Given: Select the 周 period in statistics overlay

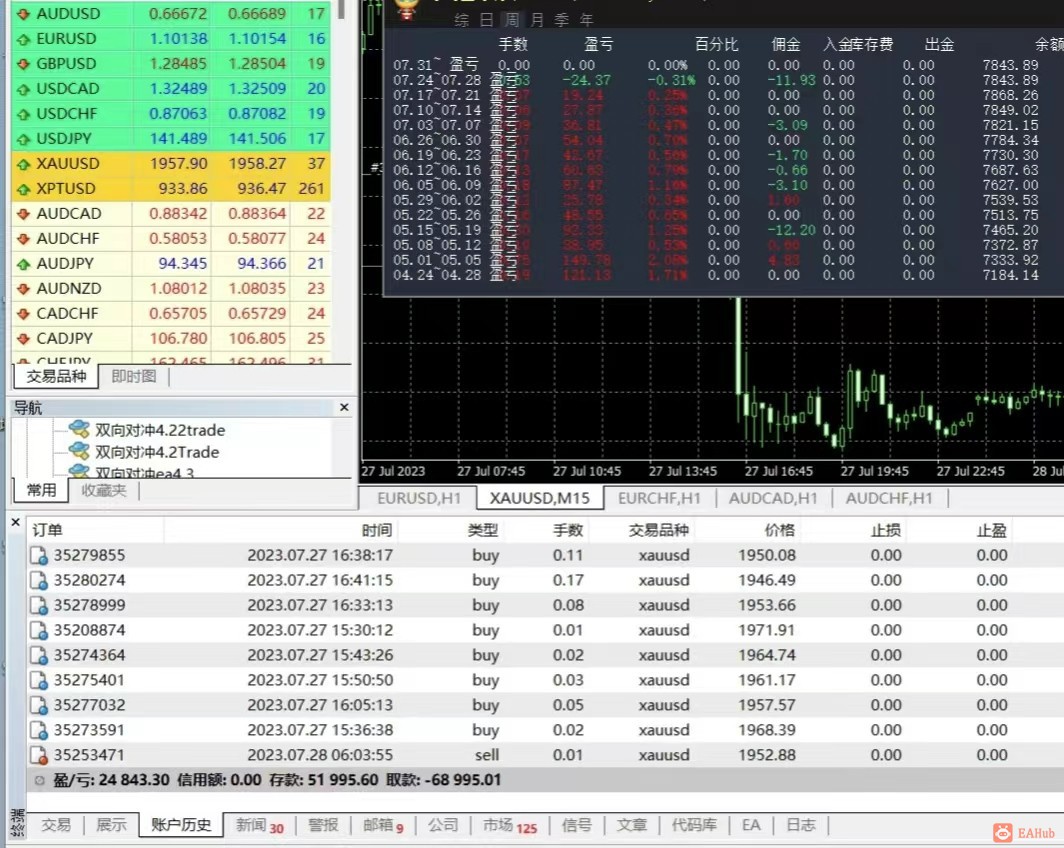Looking at the screenshot, I should (511, 20).
